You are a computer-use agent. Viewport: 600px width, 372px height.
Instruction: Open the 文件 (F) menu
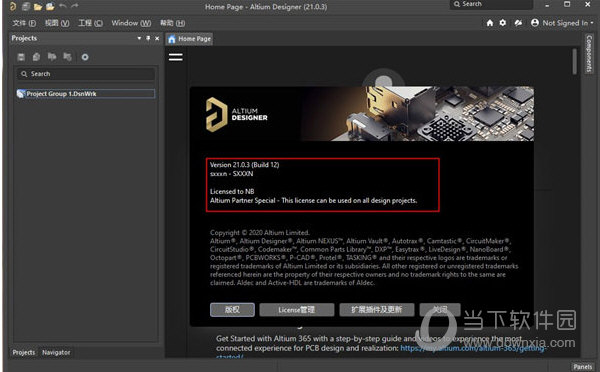pos(24,23)
